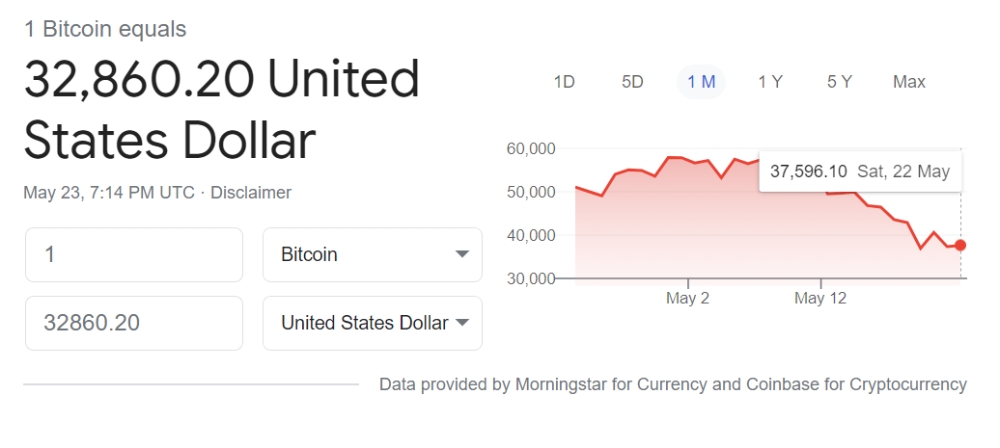Click the red data point on chart
1000x448 pixels.
pyautogui.click(x=960, y=245)
